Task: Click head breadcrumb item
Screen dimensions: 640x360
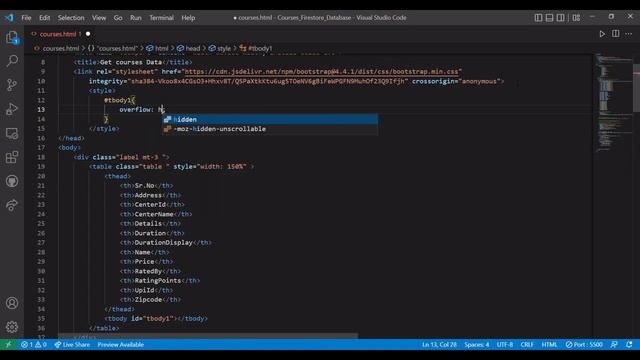Action: (189, 48)
